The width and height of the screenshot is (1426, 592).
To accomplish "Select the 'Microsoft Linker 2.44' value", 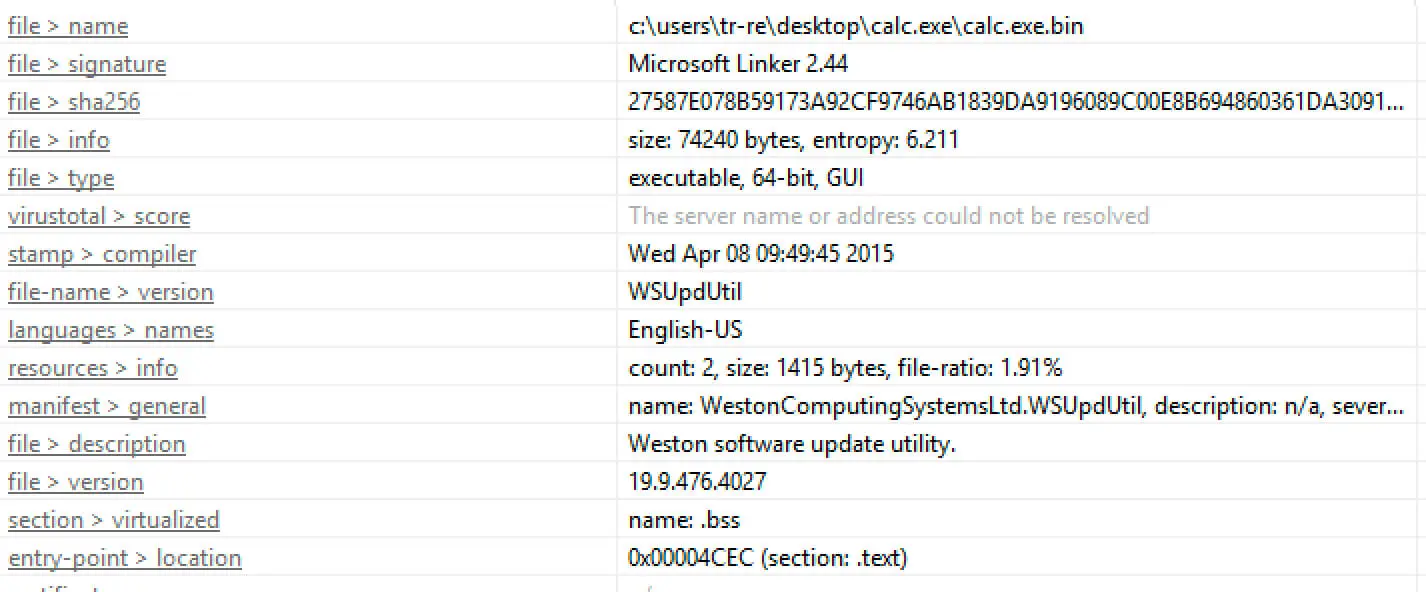I will point(738,65).
